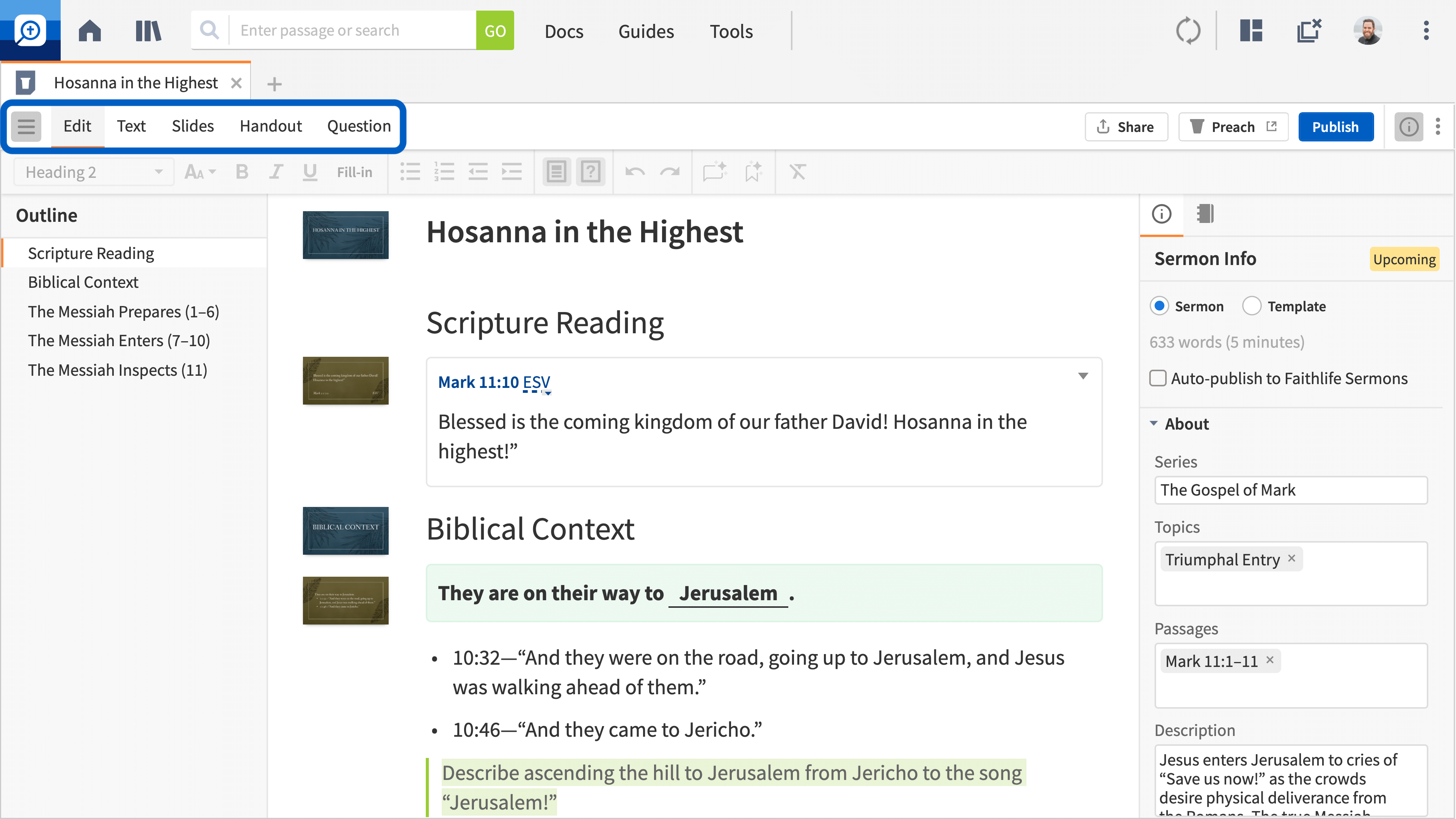Screen dimensions: 1456x819
Task: Click the Italic formatting icon
Action: pos(275,172)
